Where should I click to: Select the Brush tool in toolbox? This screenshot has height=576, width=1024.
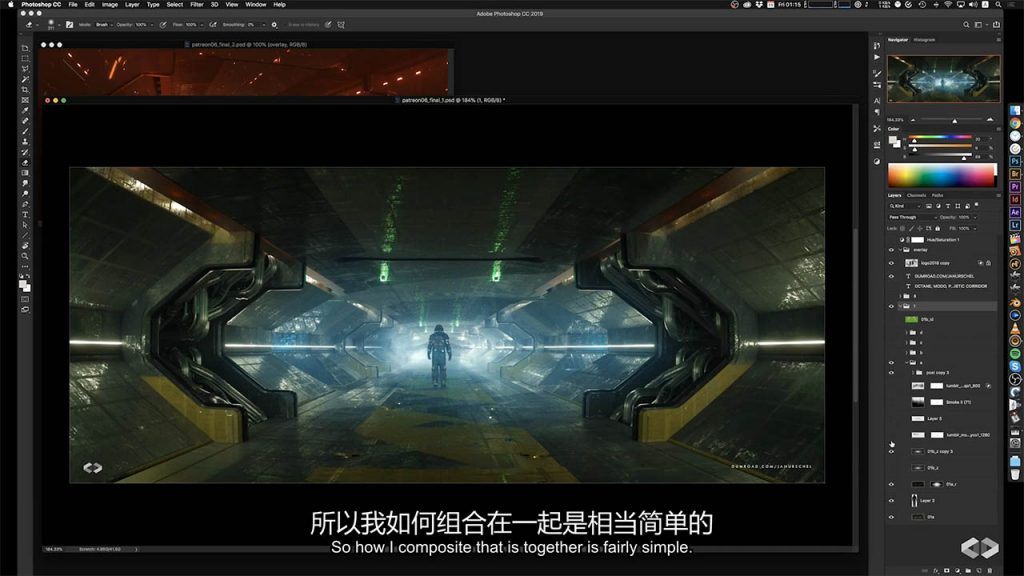tap(25, 132)
